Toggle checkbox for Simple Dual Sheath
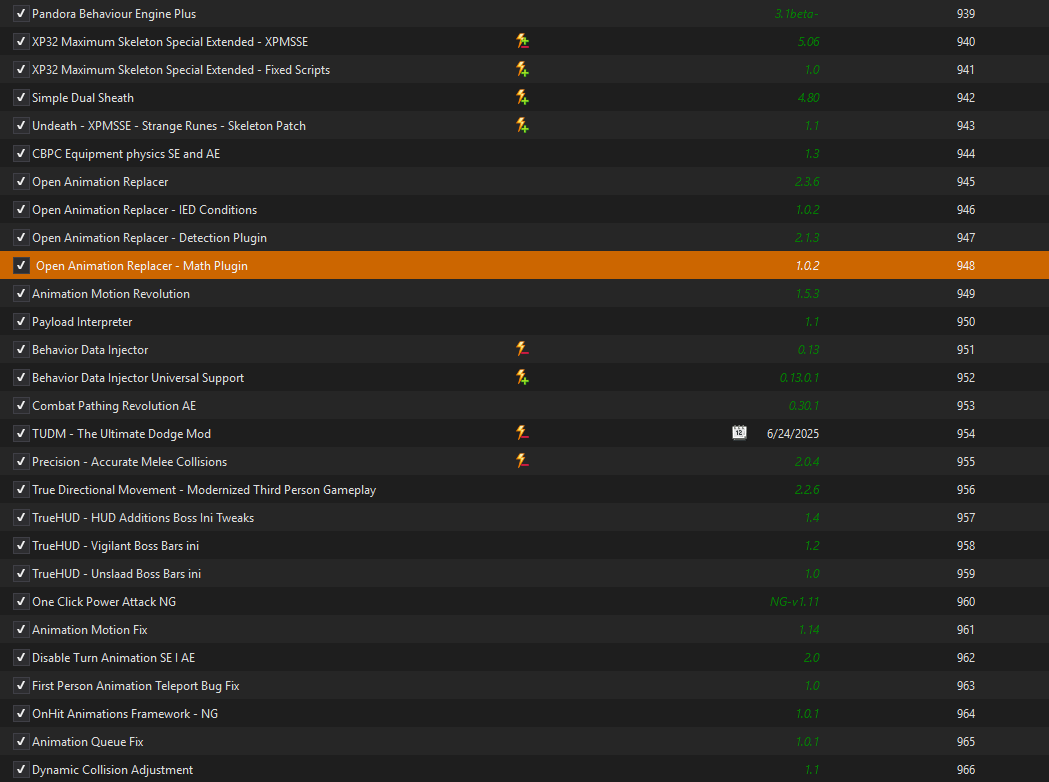Image resolution: width=1049 pixels, height=782 pixels. [x=21, y=98]
